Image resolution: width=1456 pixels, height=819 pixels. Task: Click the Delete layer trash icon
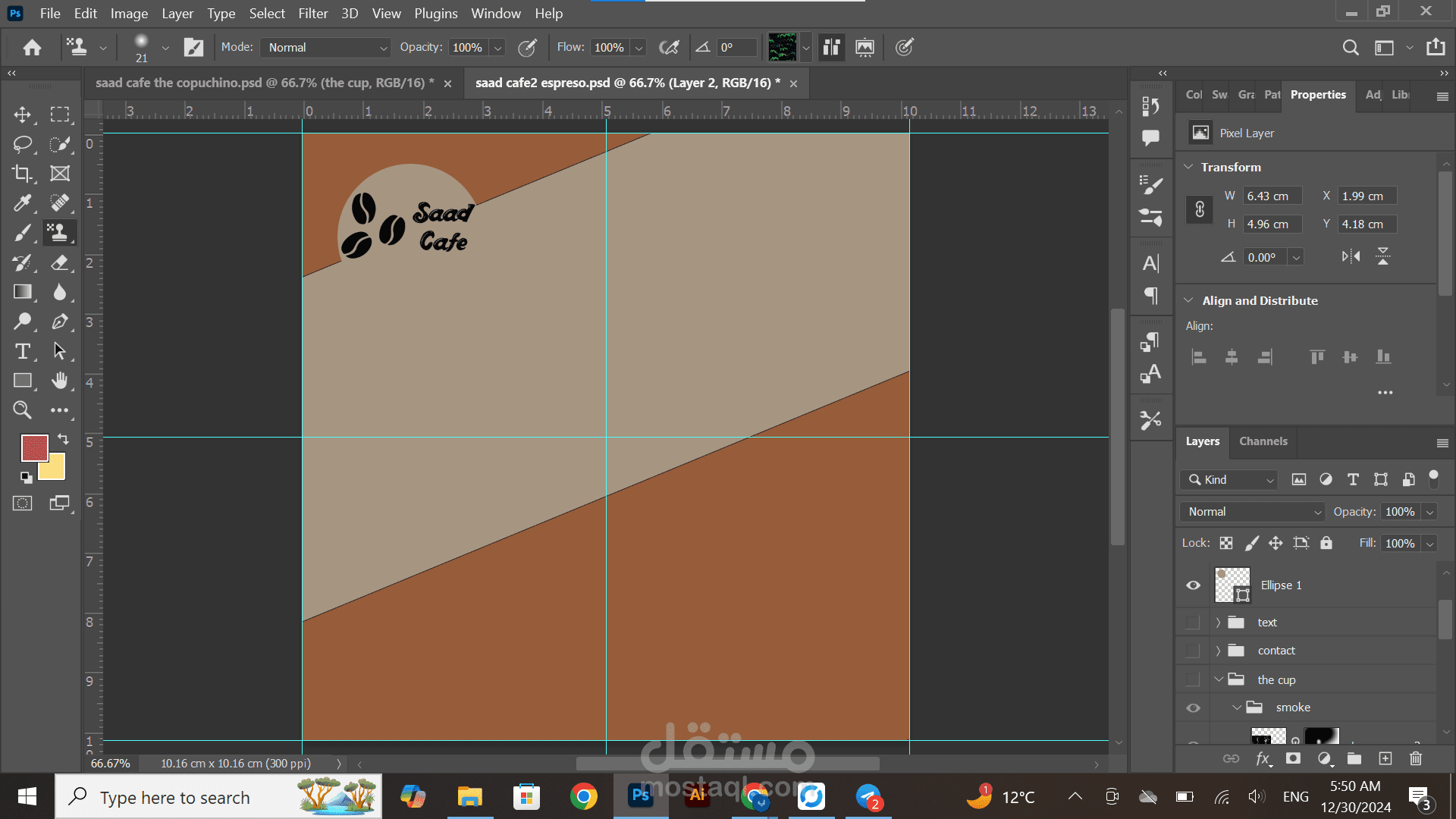point(1415,758)
